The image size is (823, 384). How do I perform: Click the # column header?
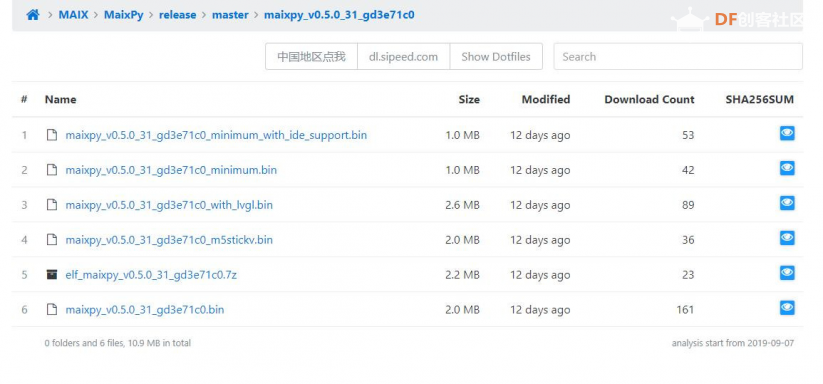(x=24, y=99)
